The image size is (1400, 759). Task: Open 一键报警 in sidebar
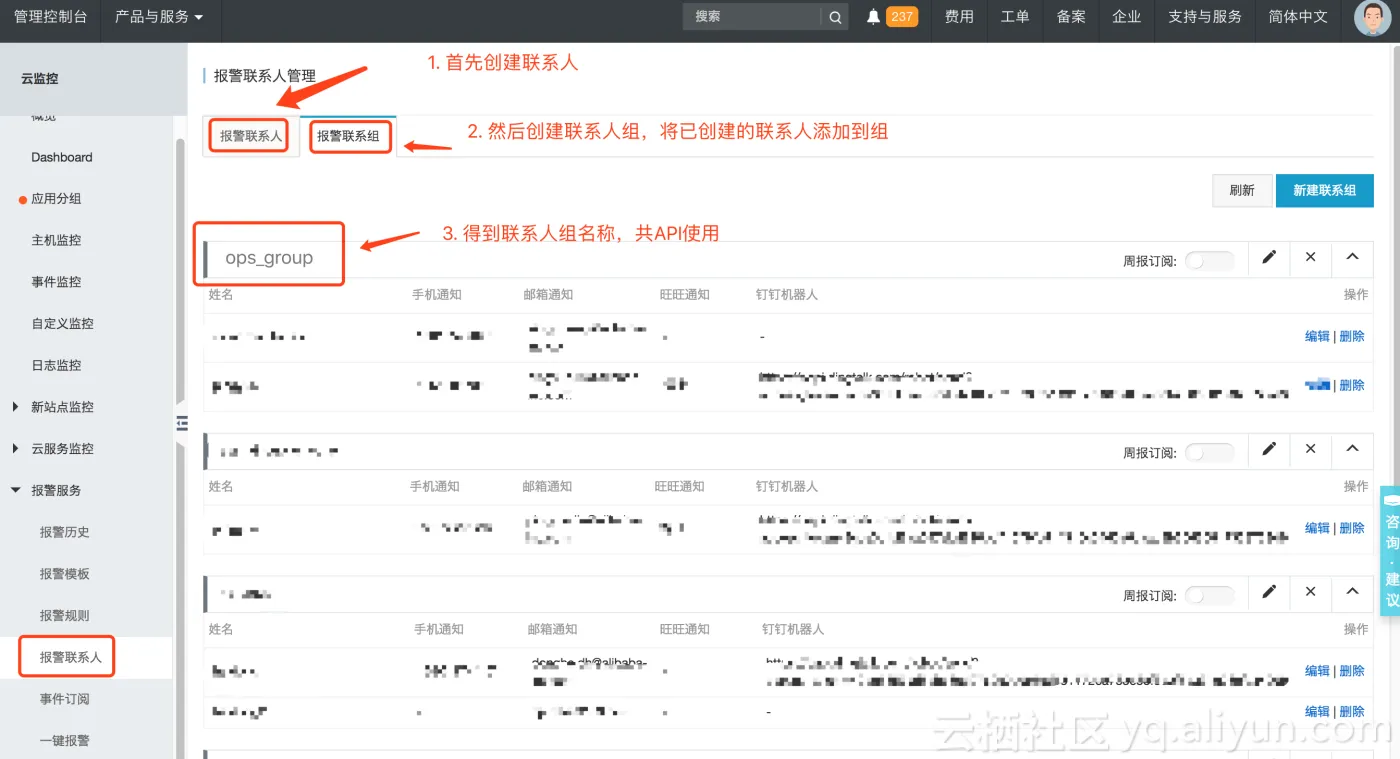(x=65, y=741)
